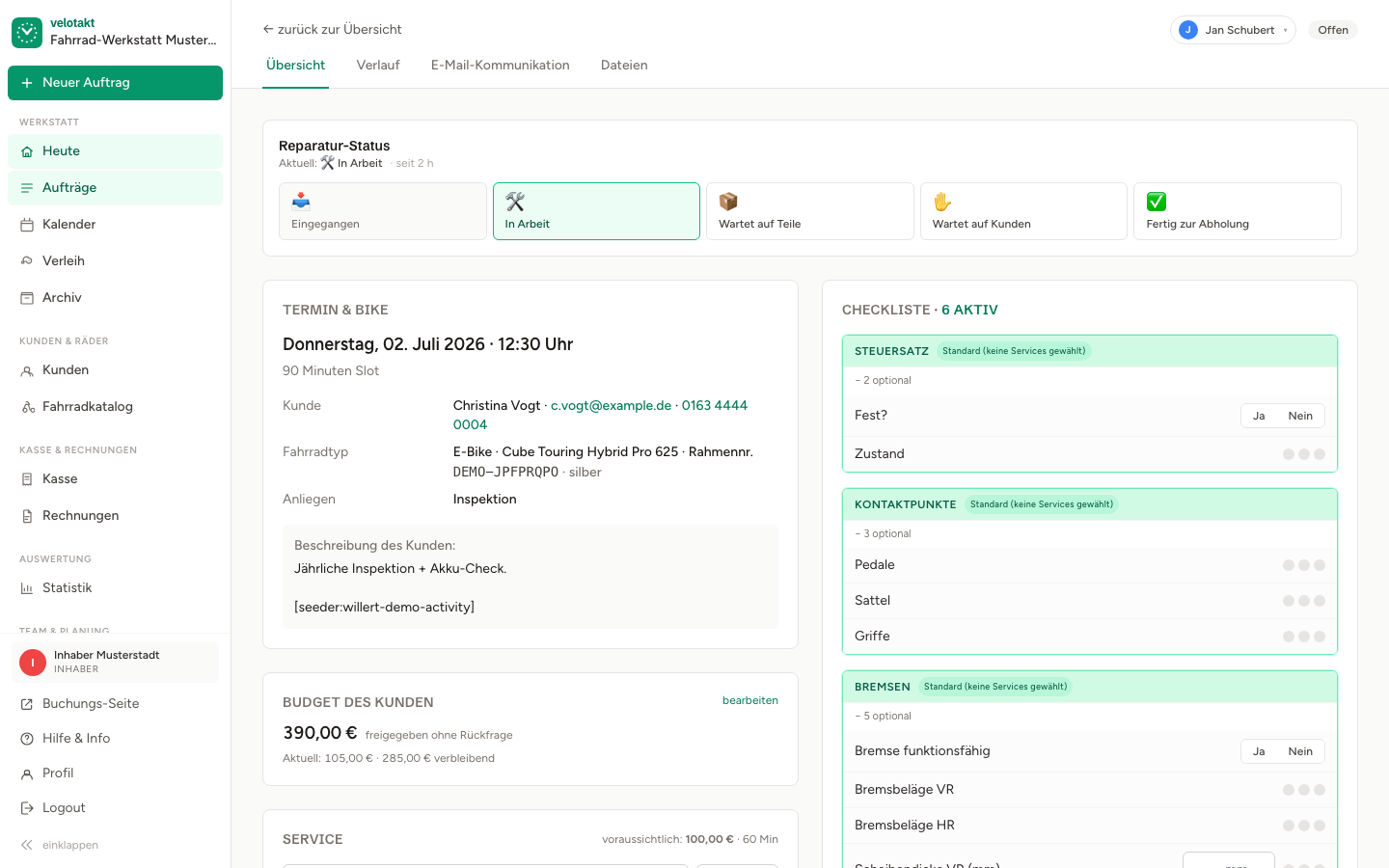This screenshot has height=868, width=1389.
Task: Set Griffe rating dots
Action: point(1304,637)
